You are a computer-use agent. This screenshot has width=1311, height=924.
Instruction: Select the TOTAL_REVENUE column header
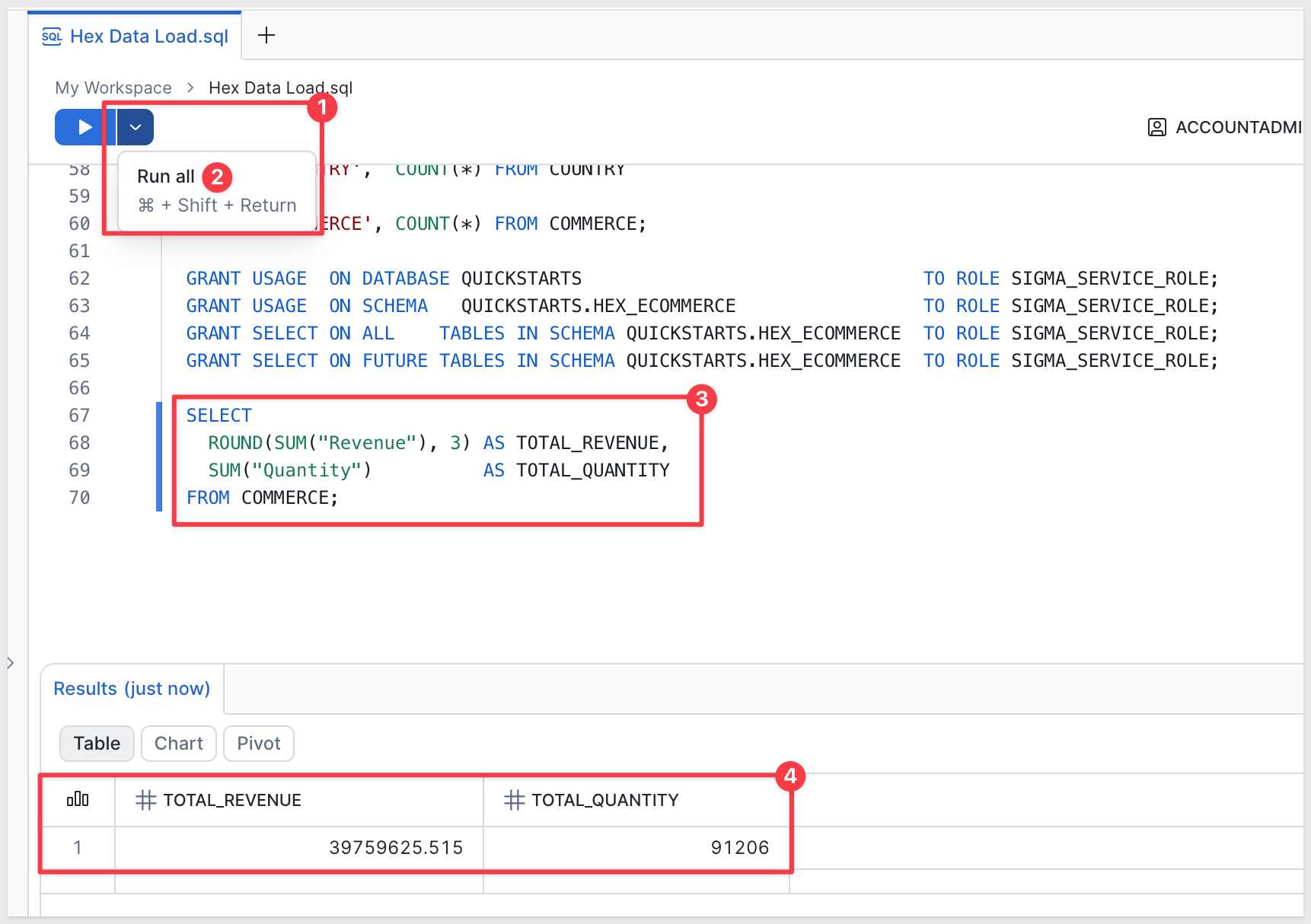click(299, 800)
